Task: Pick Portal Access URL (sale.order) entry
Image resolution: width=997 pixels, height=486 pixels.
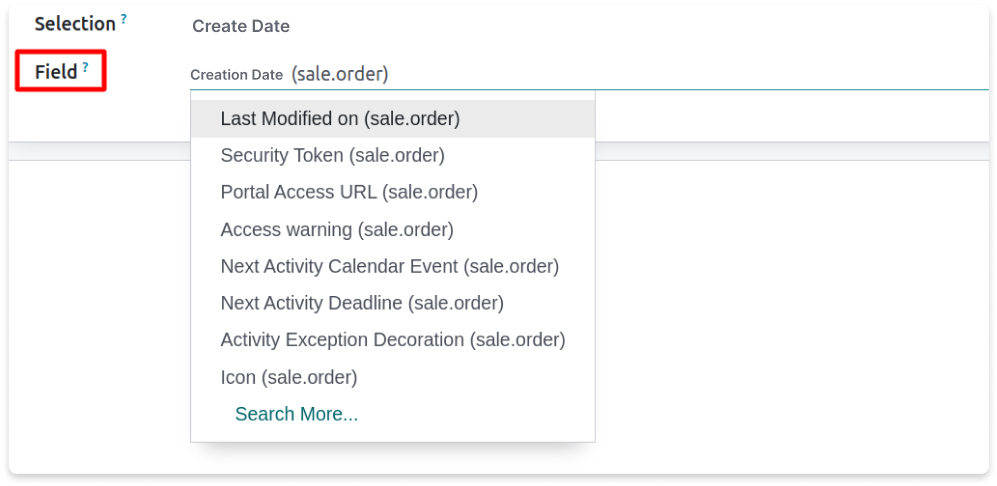Action: click(393, 193)
